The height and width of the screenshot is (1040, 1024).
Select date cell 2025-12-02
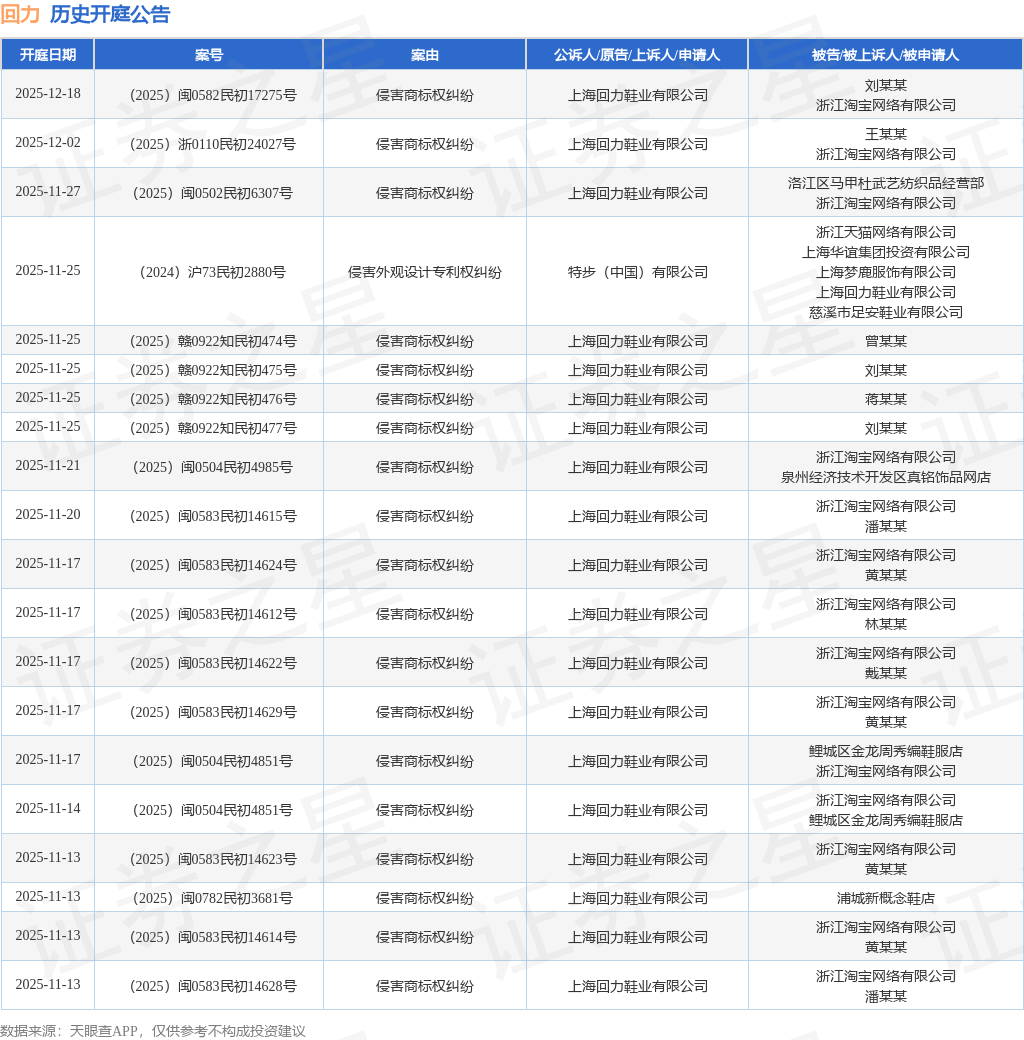[x=48, y=143]
